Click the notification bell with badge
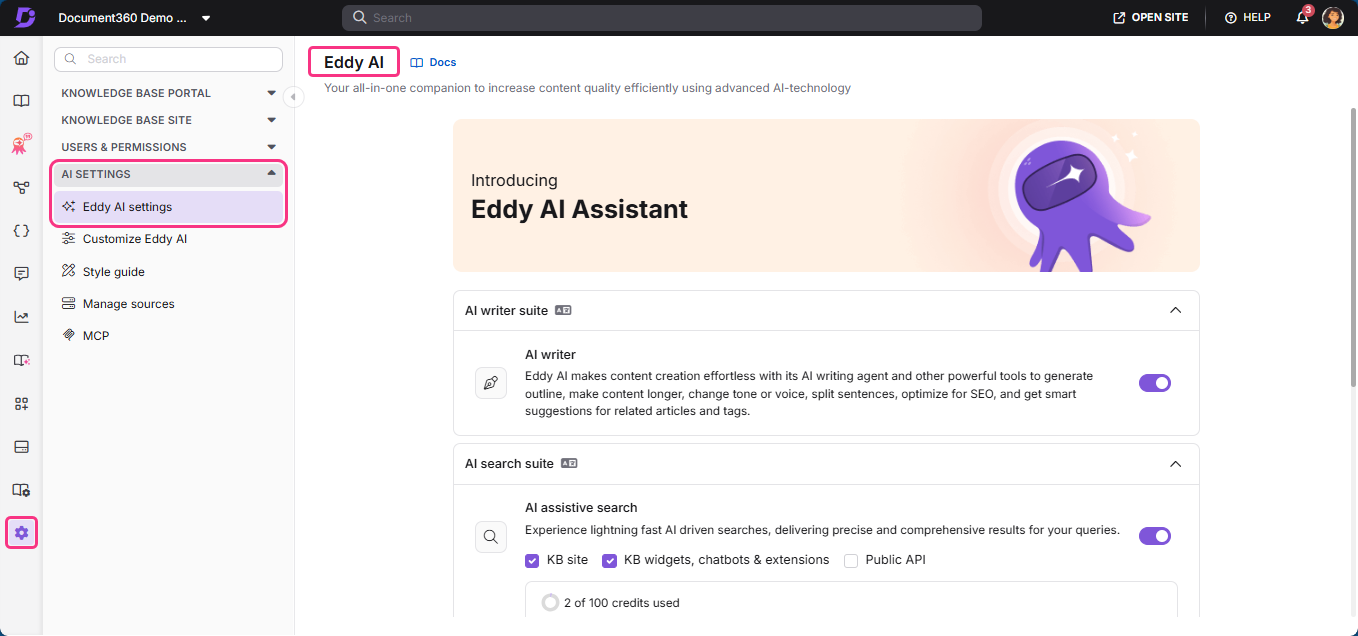This screenshot has width=1358, height=636. (x=1301, y=17)
